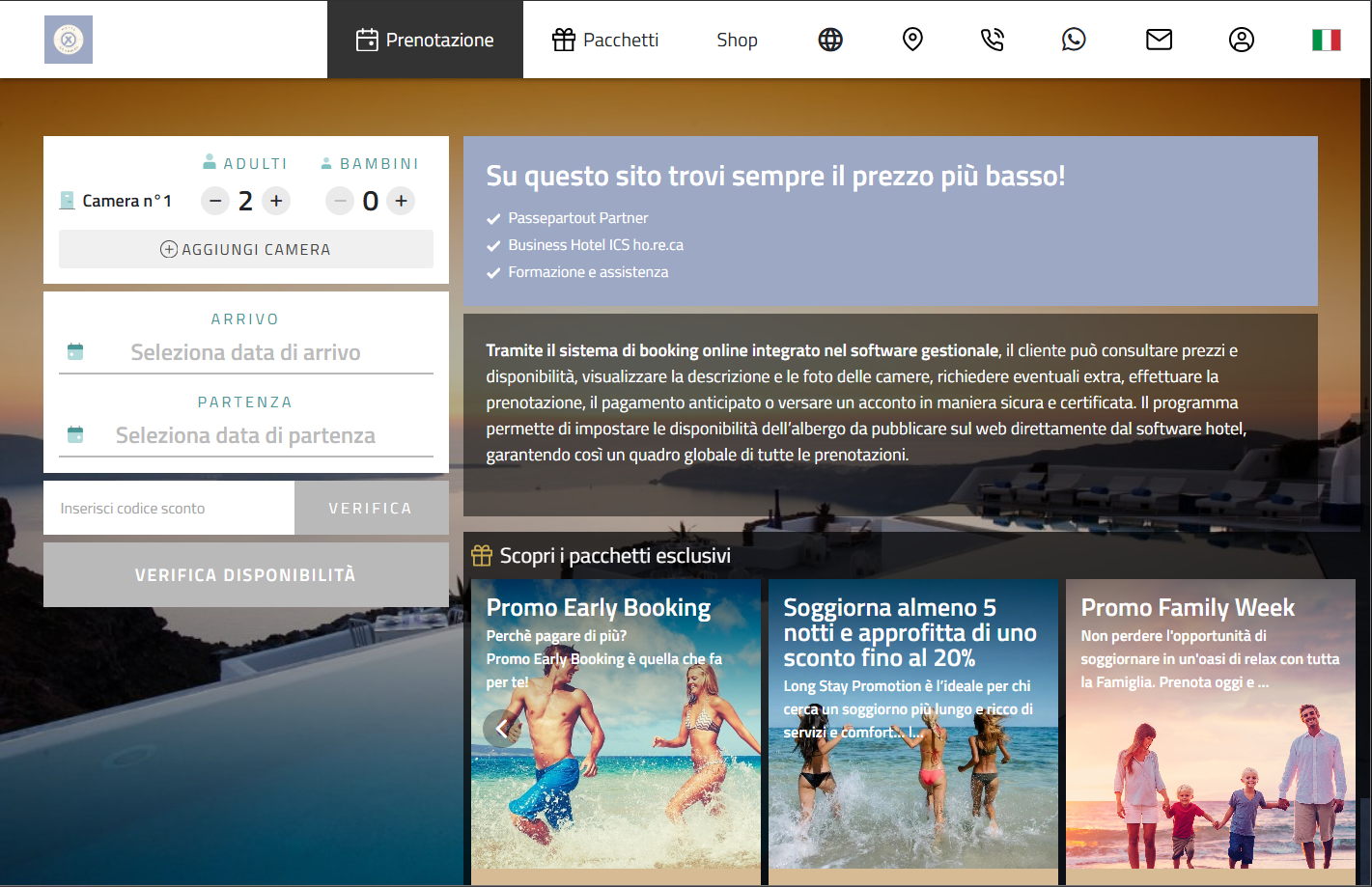
Task: Click the phone contact icon
Action: point(992,40)
